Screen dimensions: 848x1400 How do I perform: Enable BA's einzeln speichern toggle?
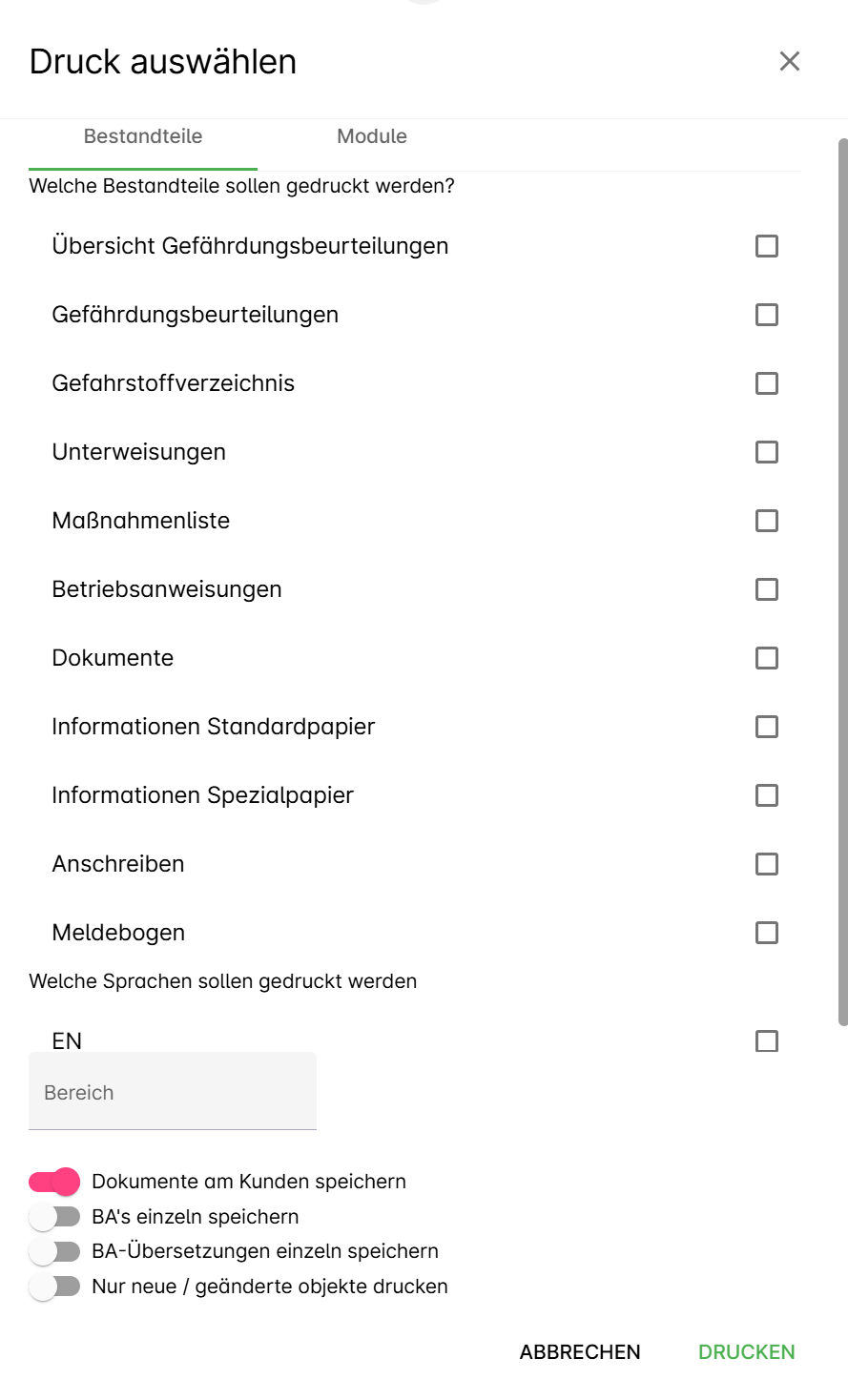[x=54, y=1218]
